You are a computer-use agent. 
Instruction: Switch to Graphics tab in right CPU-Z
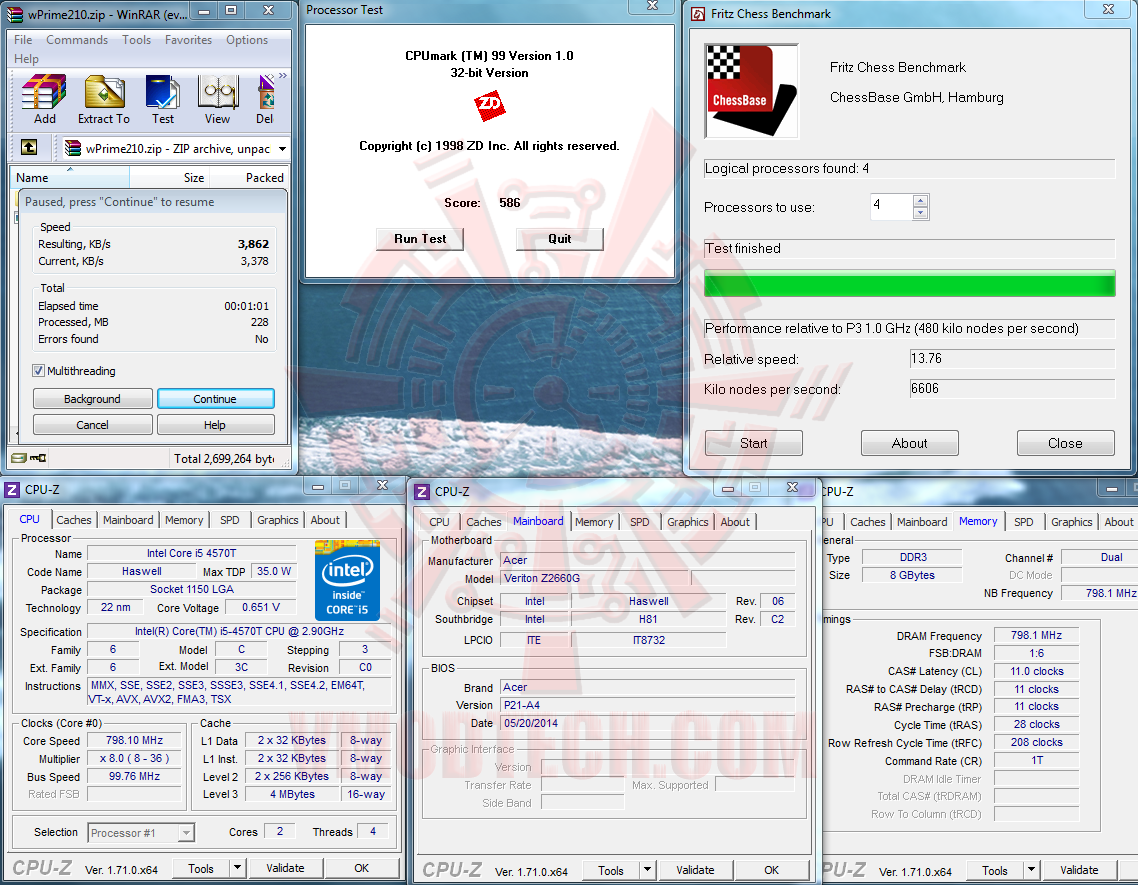pos(1071,521)
